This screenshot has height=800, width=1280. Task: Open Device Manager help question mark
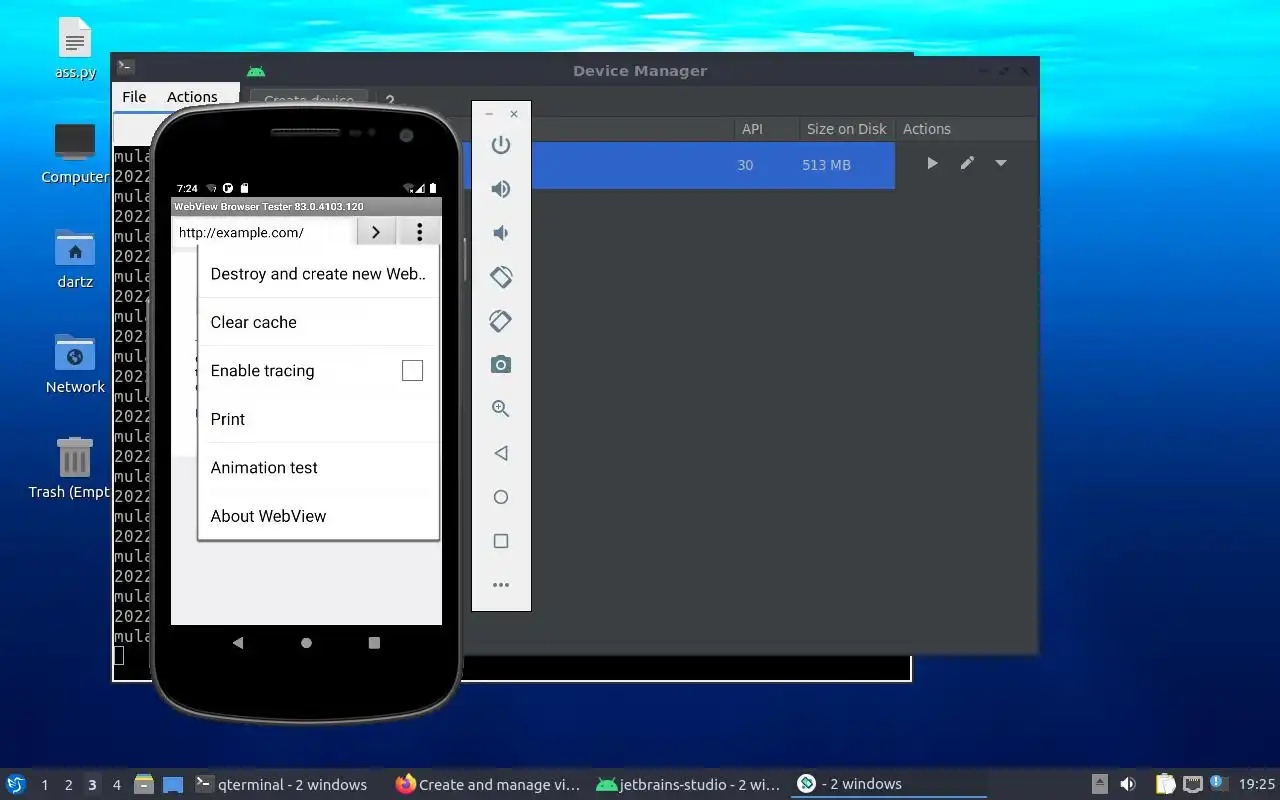[390, 101]
